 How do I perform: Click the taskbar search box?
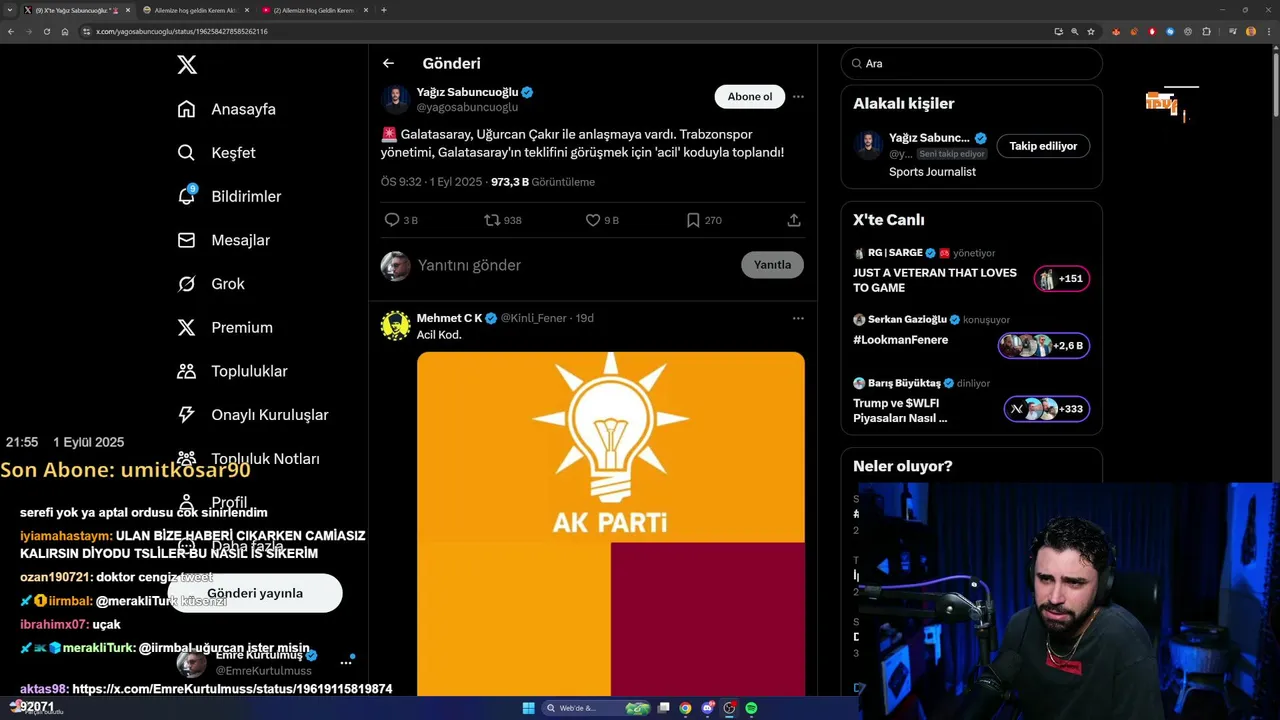597,708
